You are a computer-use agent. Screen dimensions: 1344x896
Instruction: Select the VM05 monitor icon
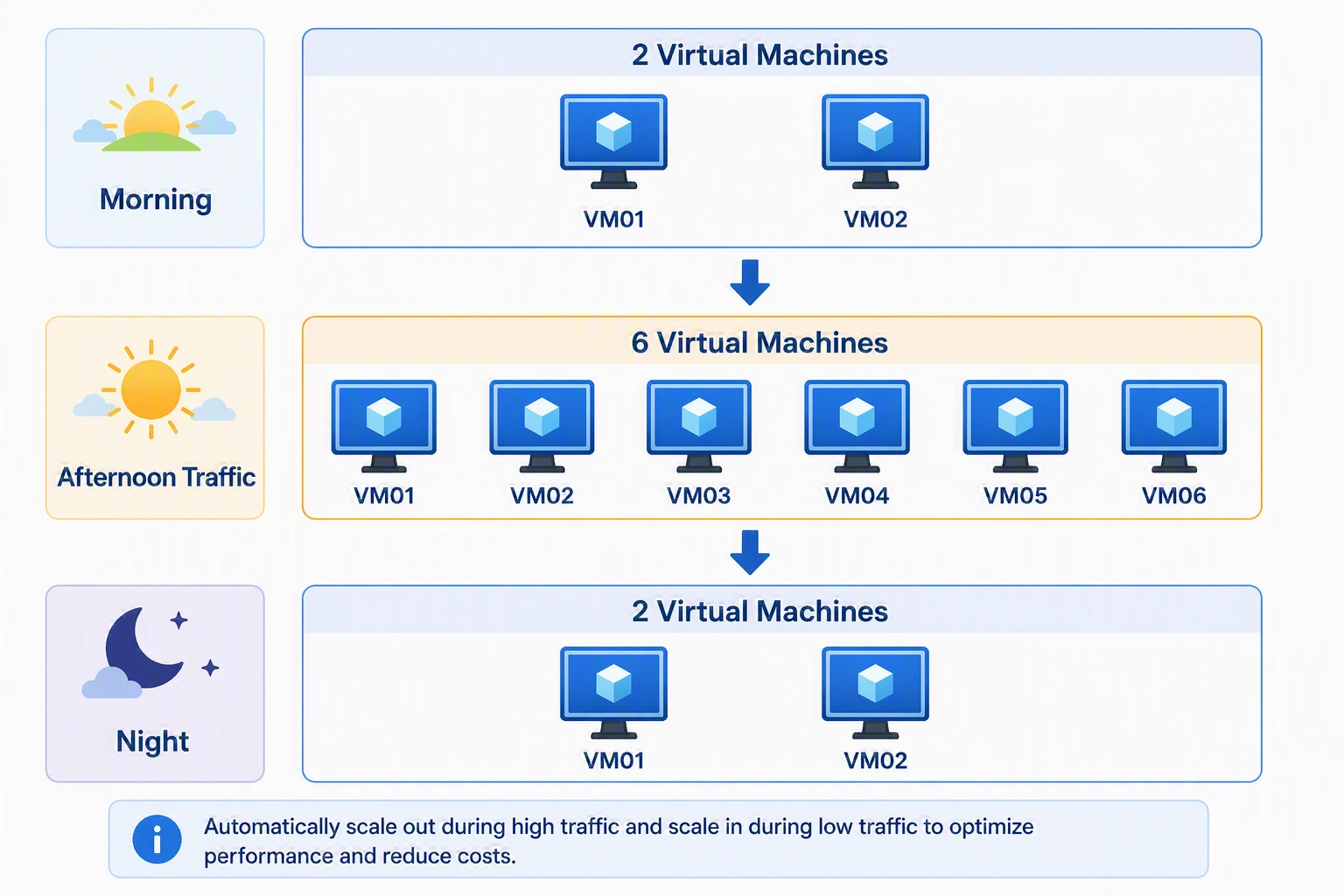(1016, 426)
